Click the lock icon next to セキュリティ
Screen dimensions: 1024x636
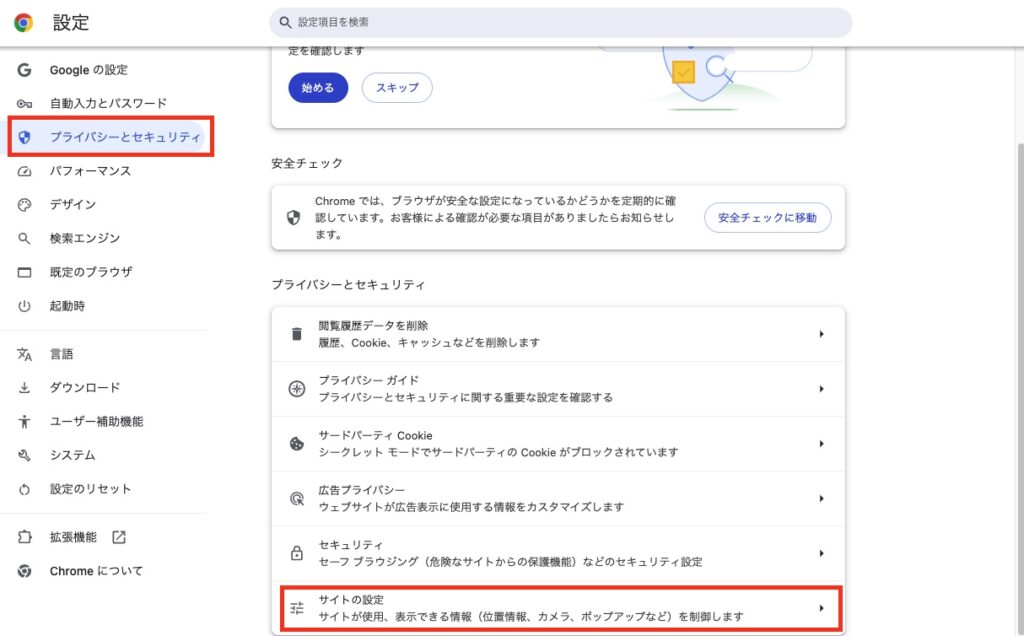[296, 553]
